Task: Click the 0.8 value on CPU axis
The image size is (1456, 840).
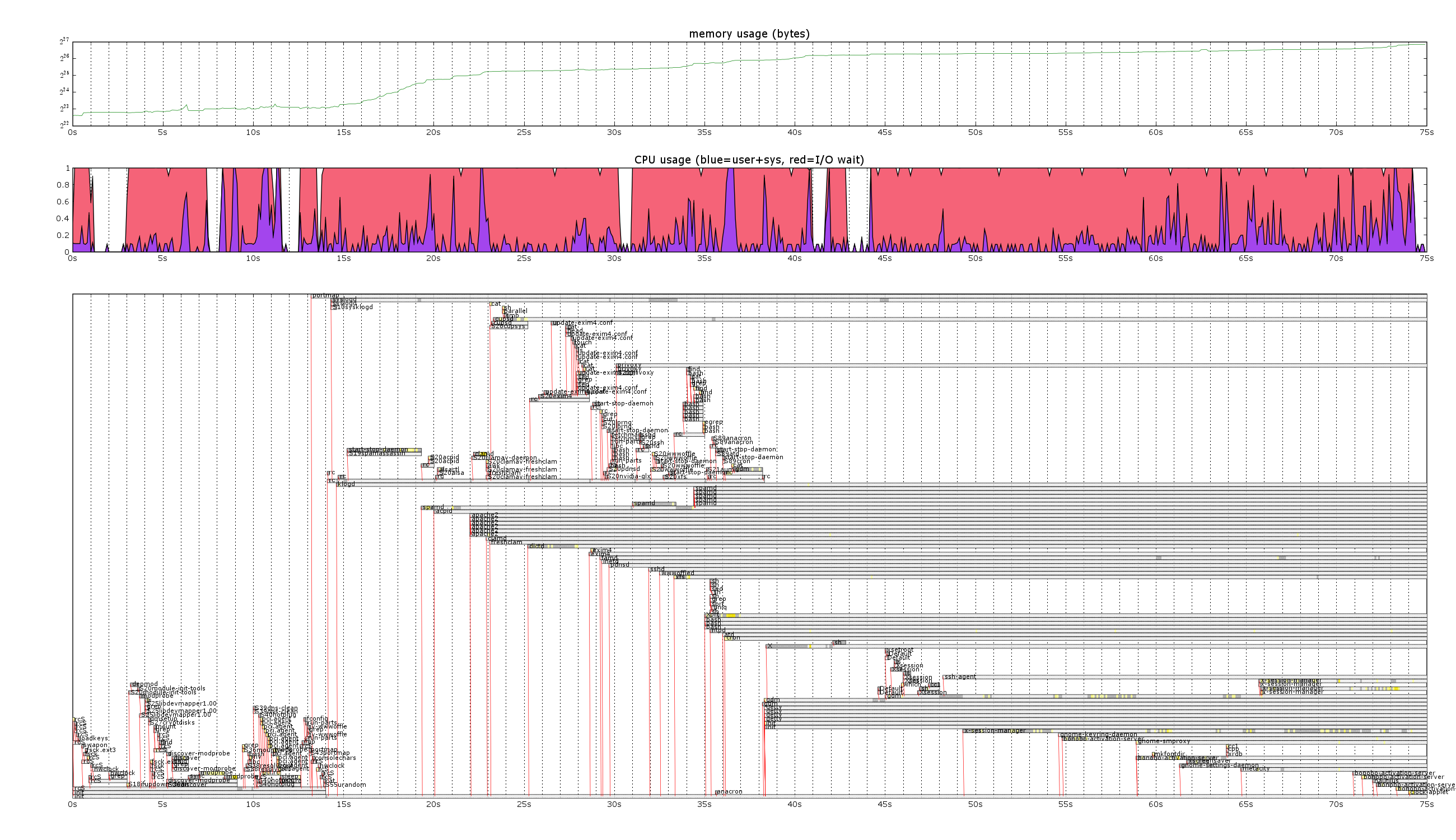Action: pyautogui.click(x=63, y=185)
